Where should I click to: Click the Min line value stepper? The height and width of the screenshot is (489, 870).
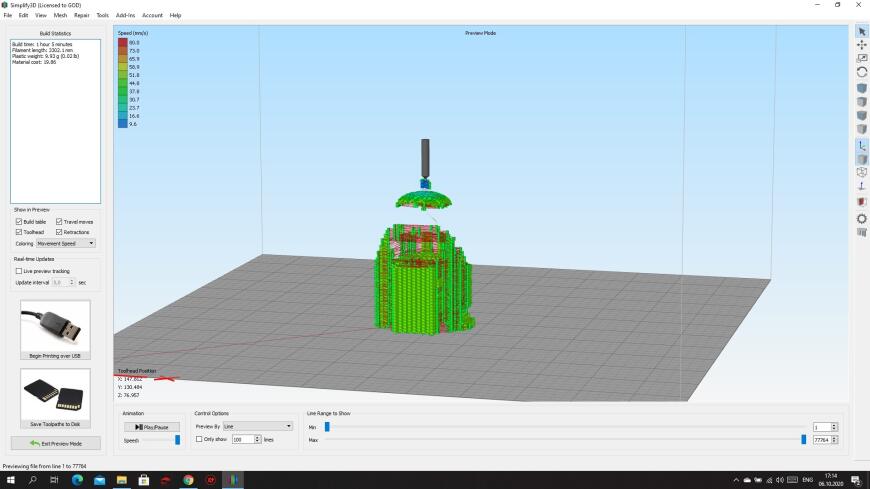point(834,427)
